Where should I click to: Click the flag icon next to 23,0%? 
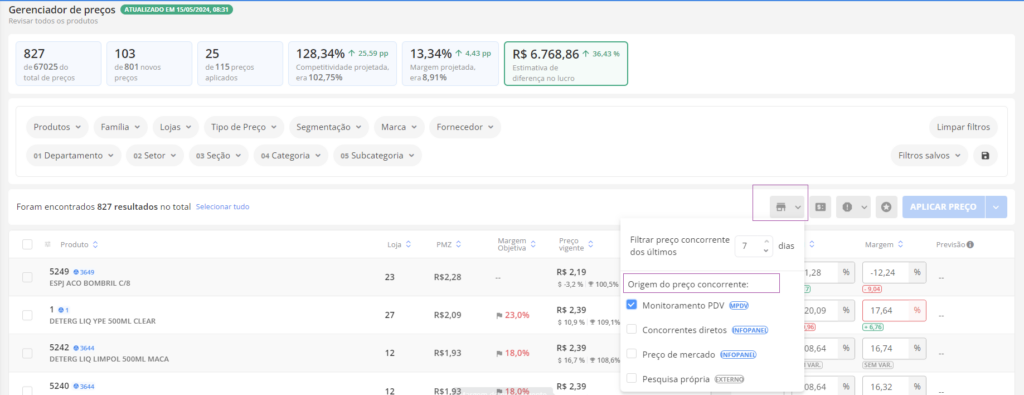(x=500, y=315)
